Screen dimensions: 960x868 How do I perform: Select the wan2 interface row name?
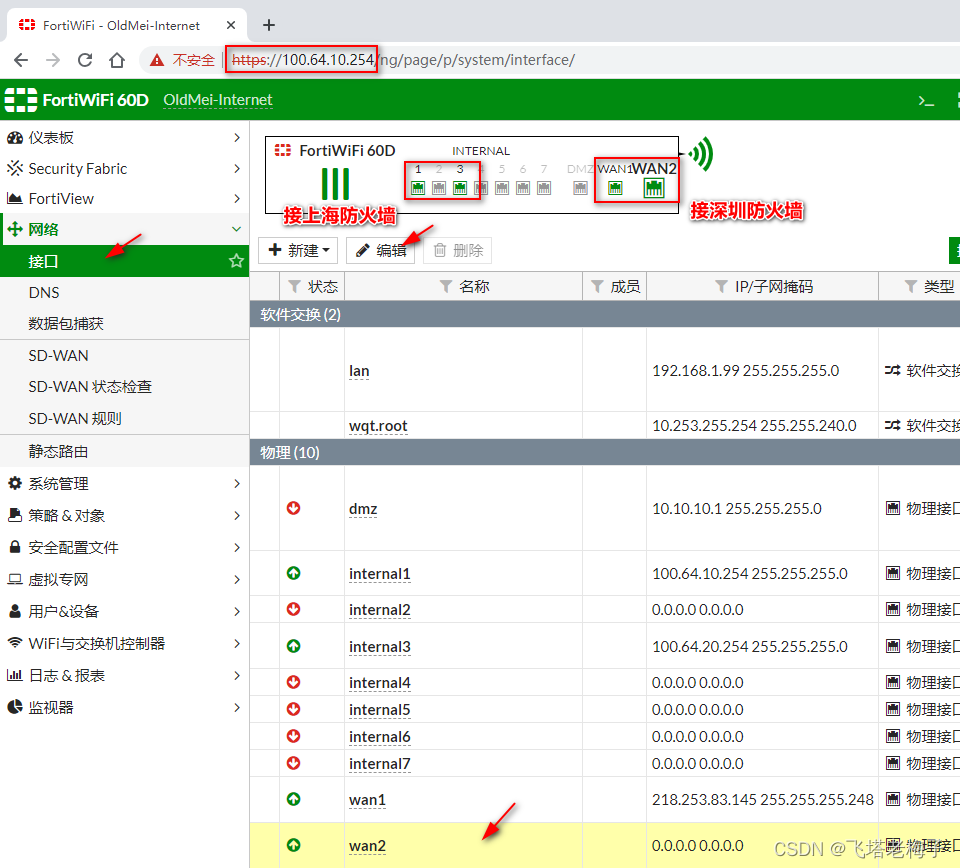pyautogui.click(x=367, y=846)
